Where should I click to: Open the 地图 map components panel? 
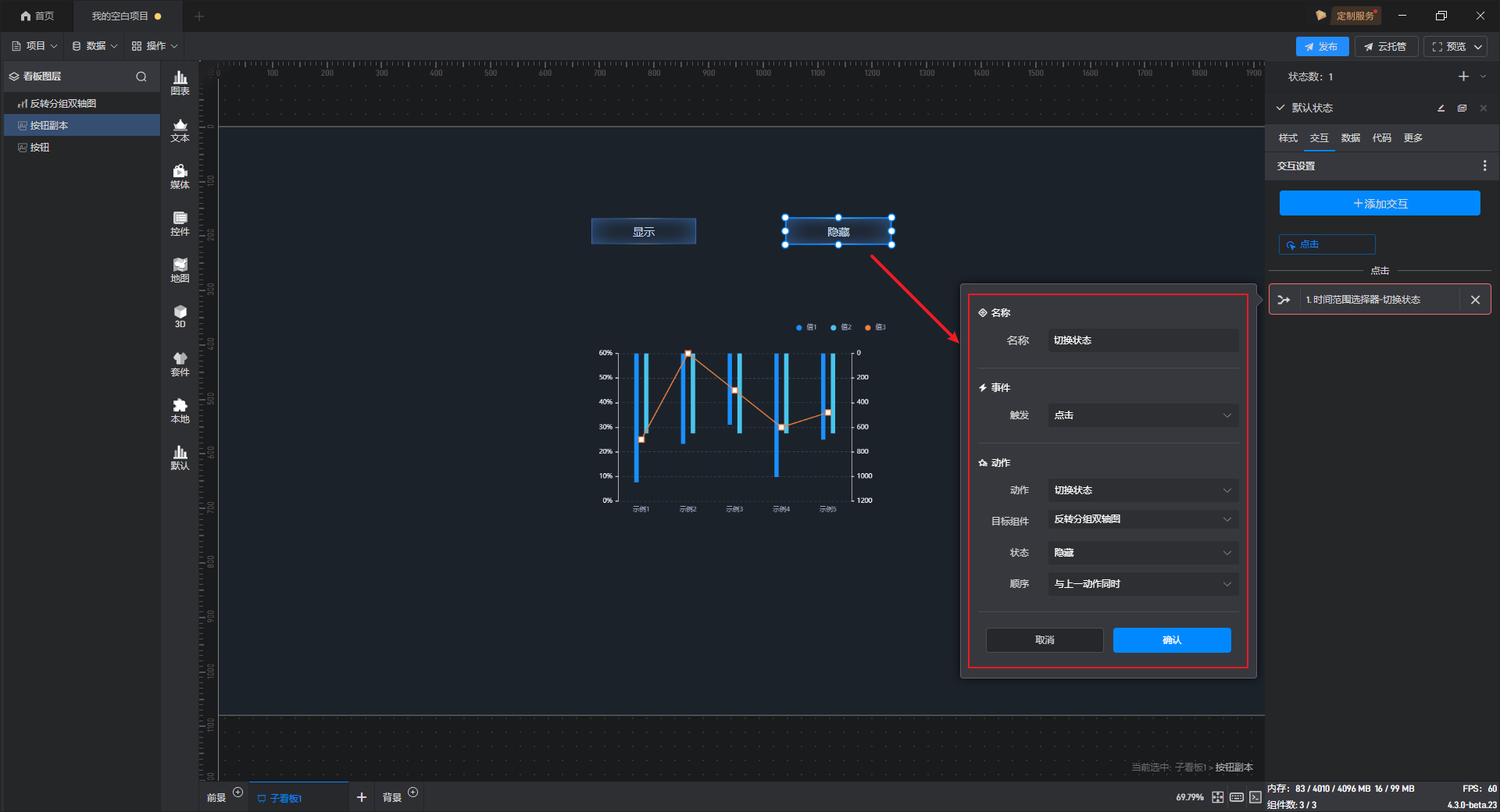click(x=180, y=270)
